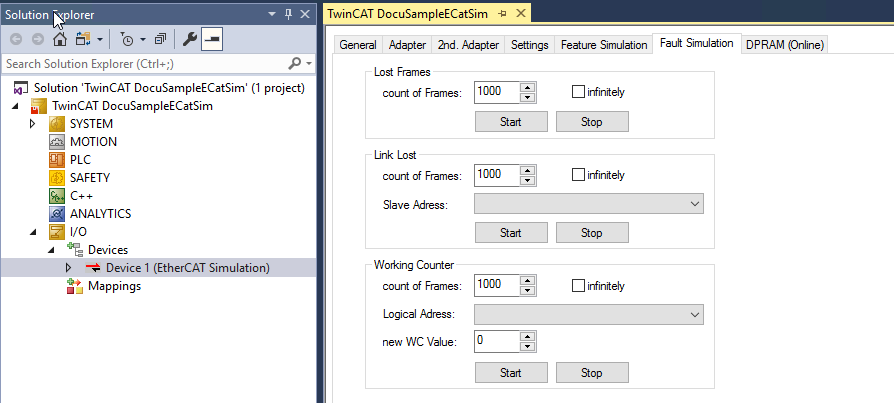Viewport: 894px width, 403px height.
Task: Increase Lost Frames count of Frames
Action: [528, 87]
